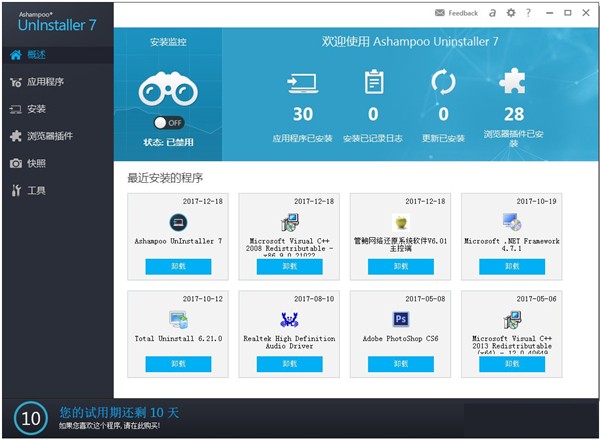Click the Visual C++ 2013 Redistributable icon

tap(512, 320)
